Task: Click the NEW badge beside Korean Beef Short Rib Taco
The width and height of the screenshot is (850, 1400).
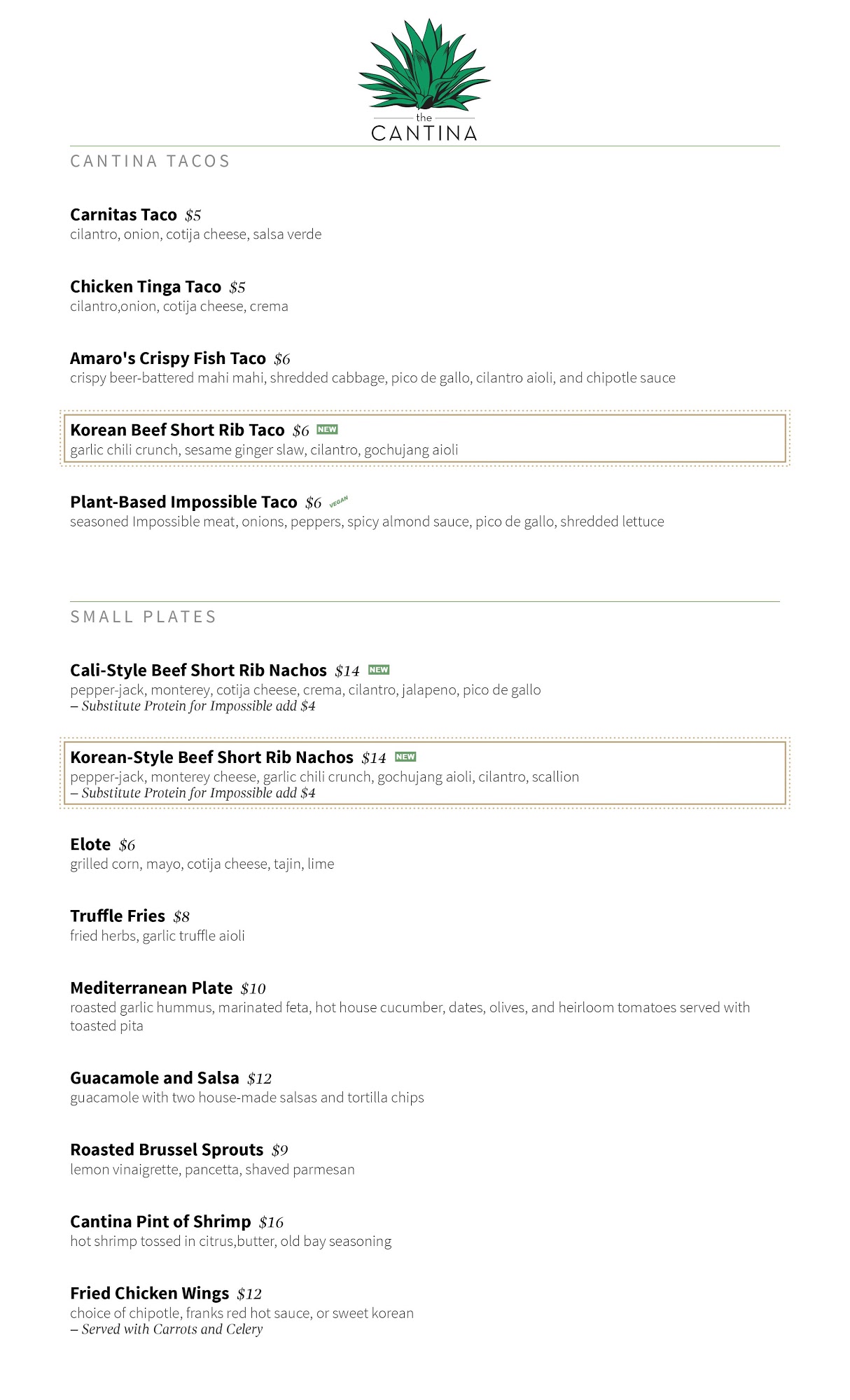Action: [x=327, y=430]
